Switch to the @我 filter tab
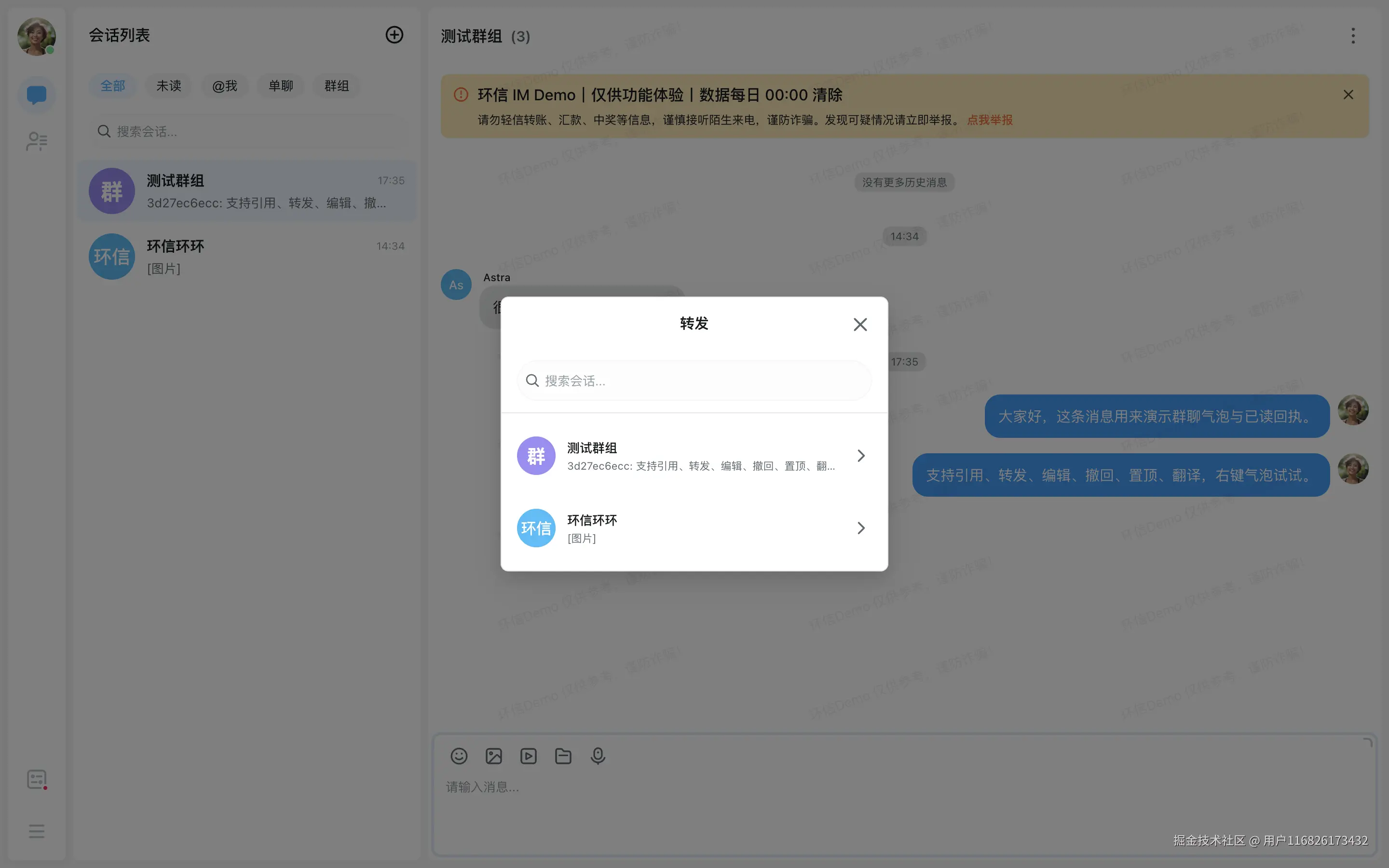The height and width of the screenshot is (868, 1389). [224, 86]
